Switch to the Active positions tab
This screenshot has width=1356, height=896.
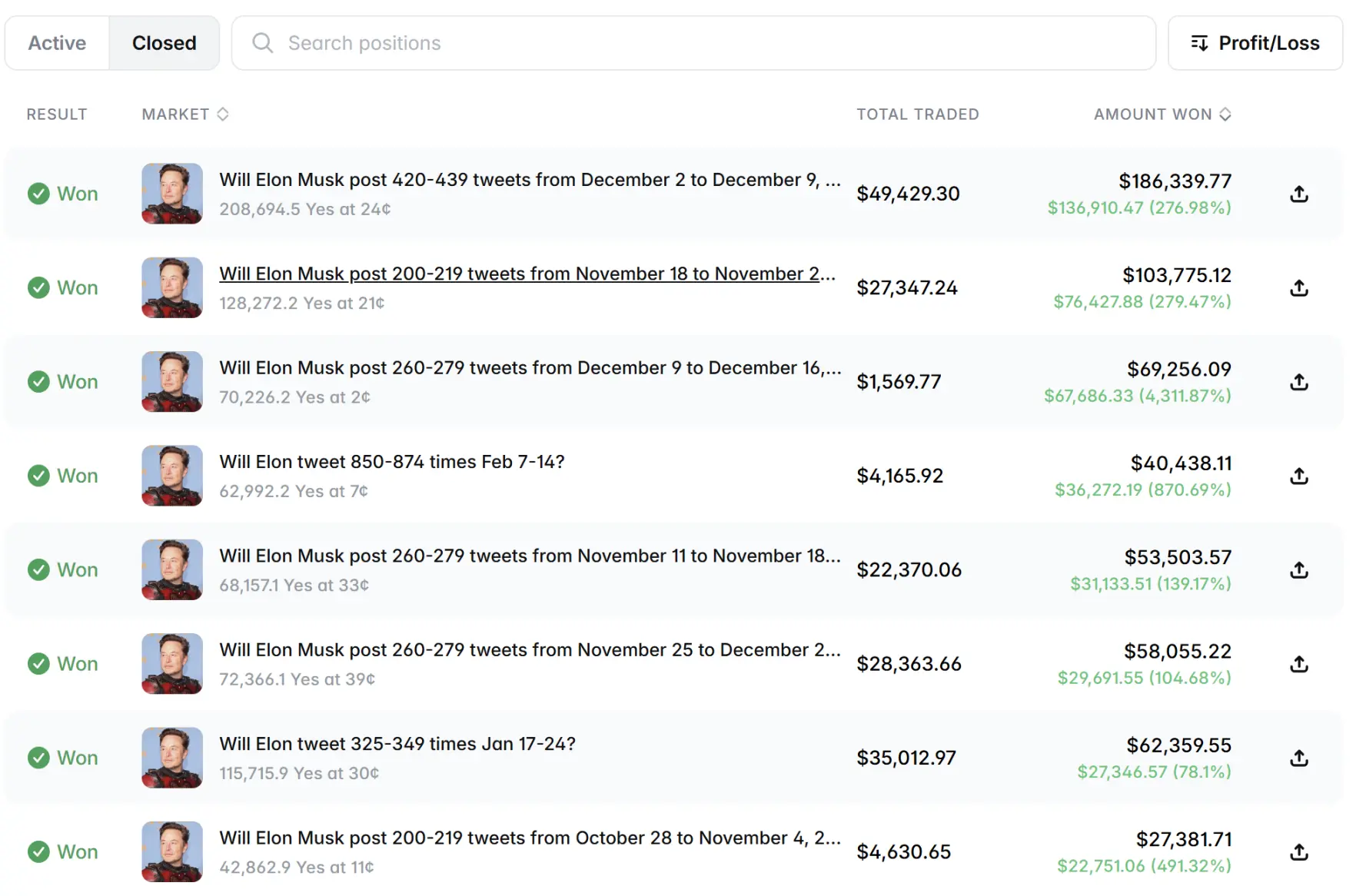58,43
